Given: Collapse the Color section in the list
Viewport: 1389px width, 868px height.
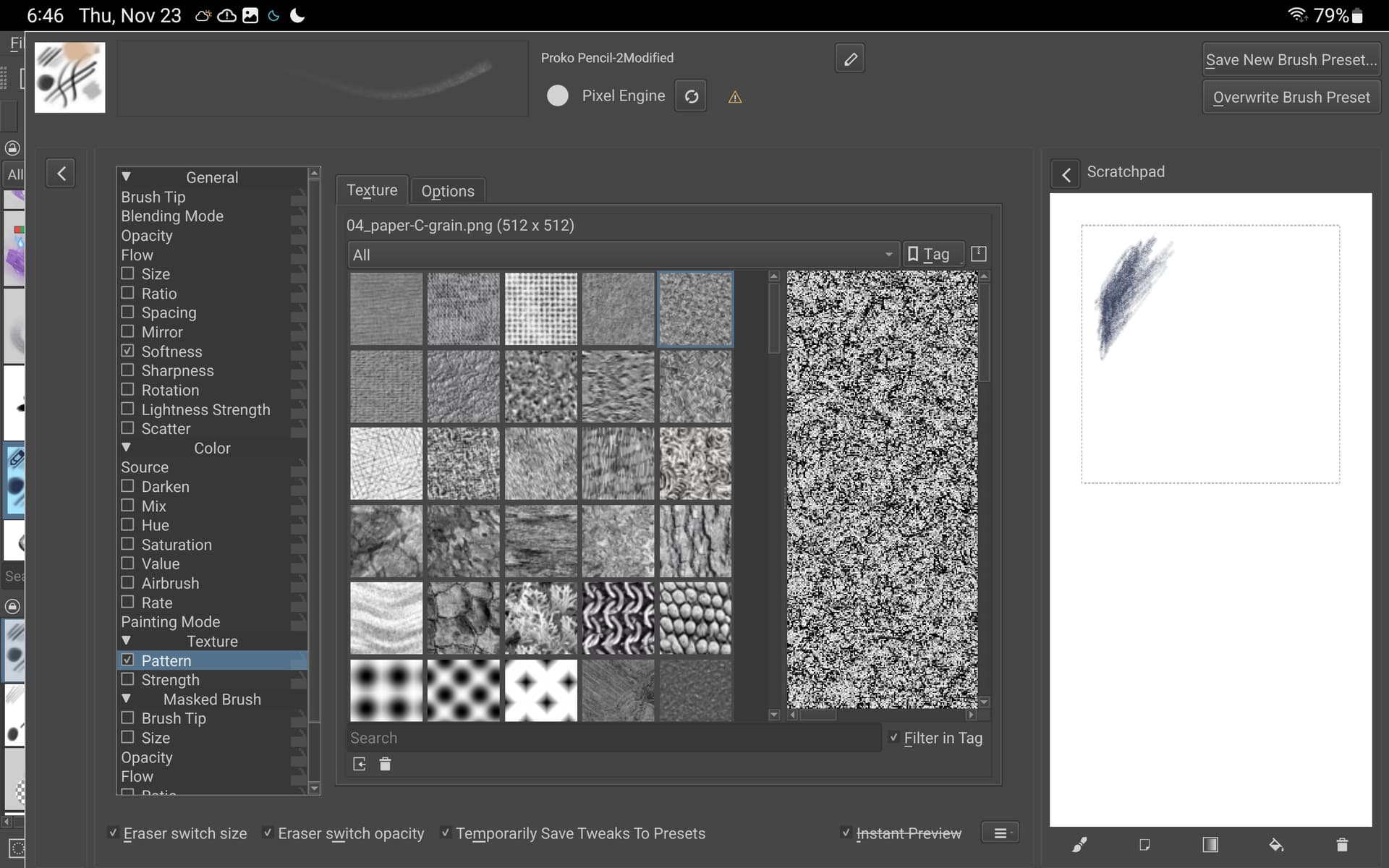Looking at the screenshot, I should [x=127, y=448].
